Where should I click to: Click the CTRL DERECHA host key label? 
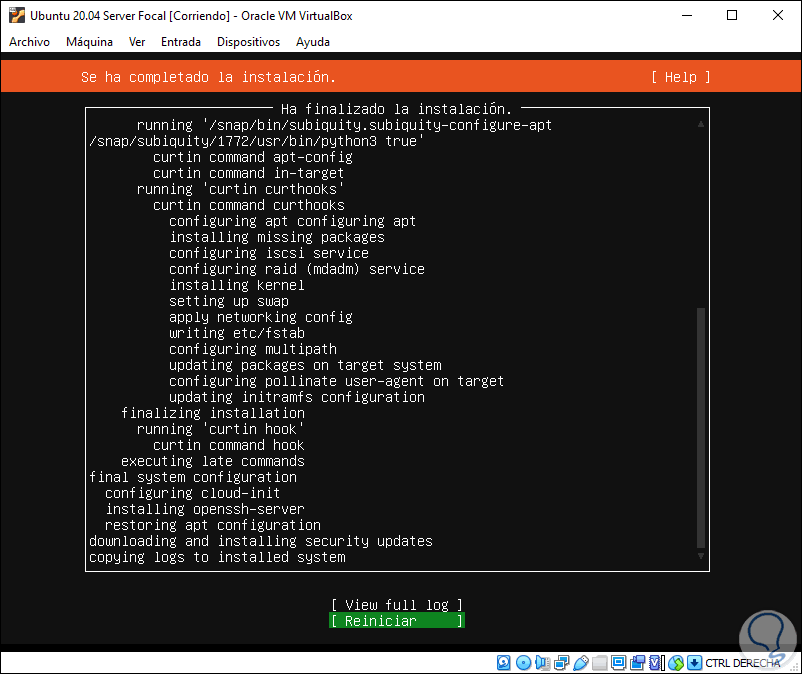coord(743,663)
